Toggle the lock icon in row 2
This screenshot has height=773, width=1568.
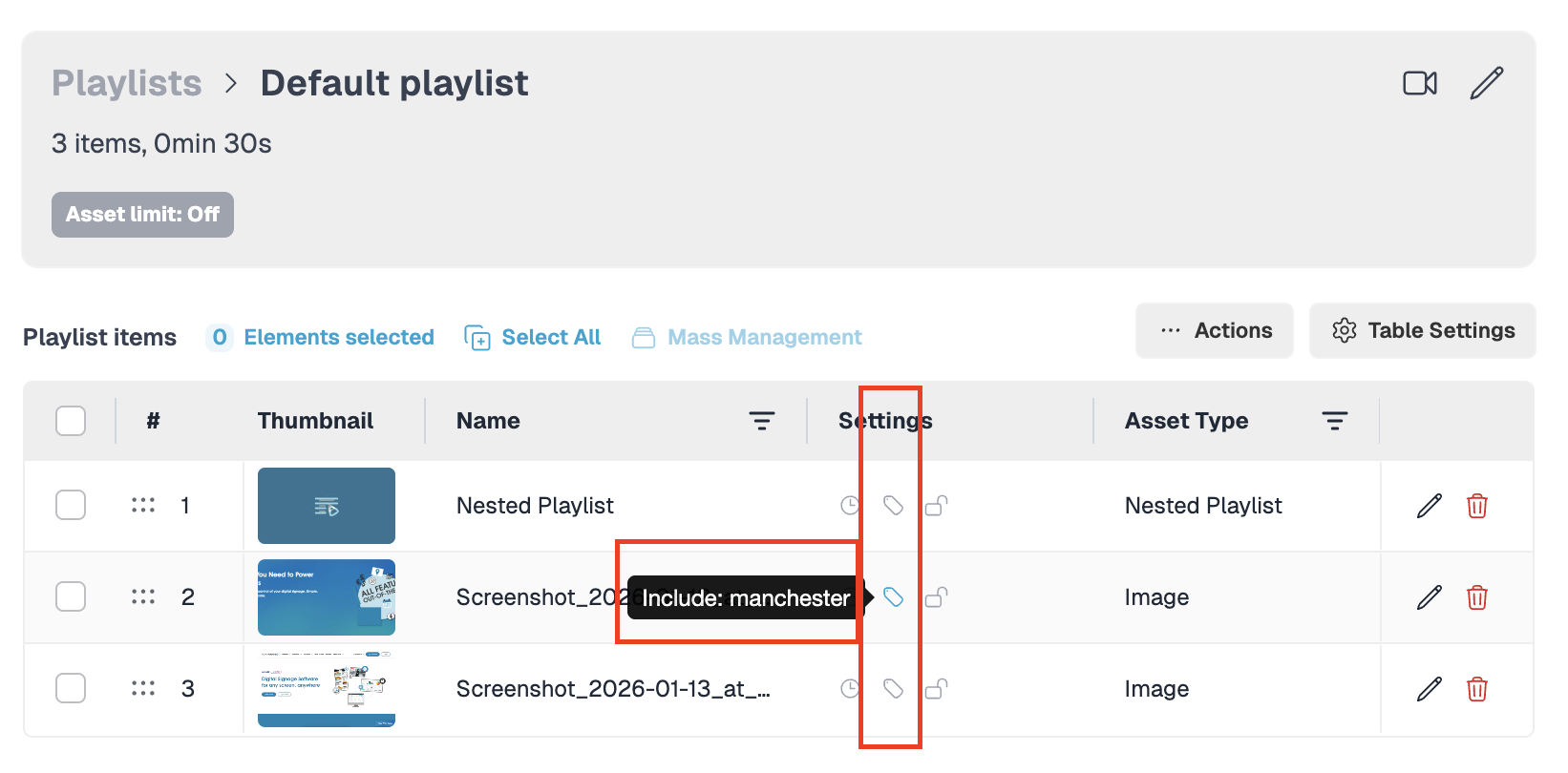pyautogui.click(x=937, y=597)
